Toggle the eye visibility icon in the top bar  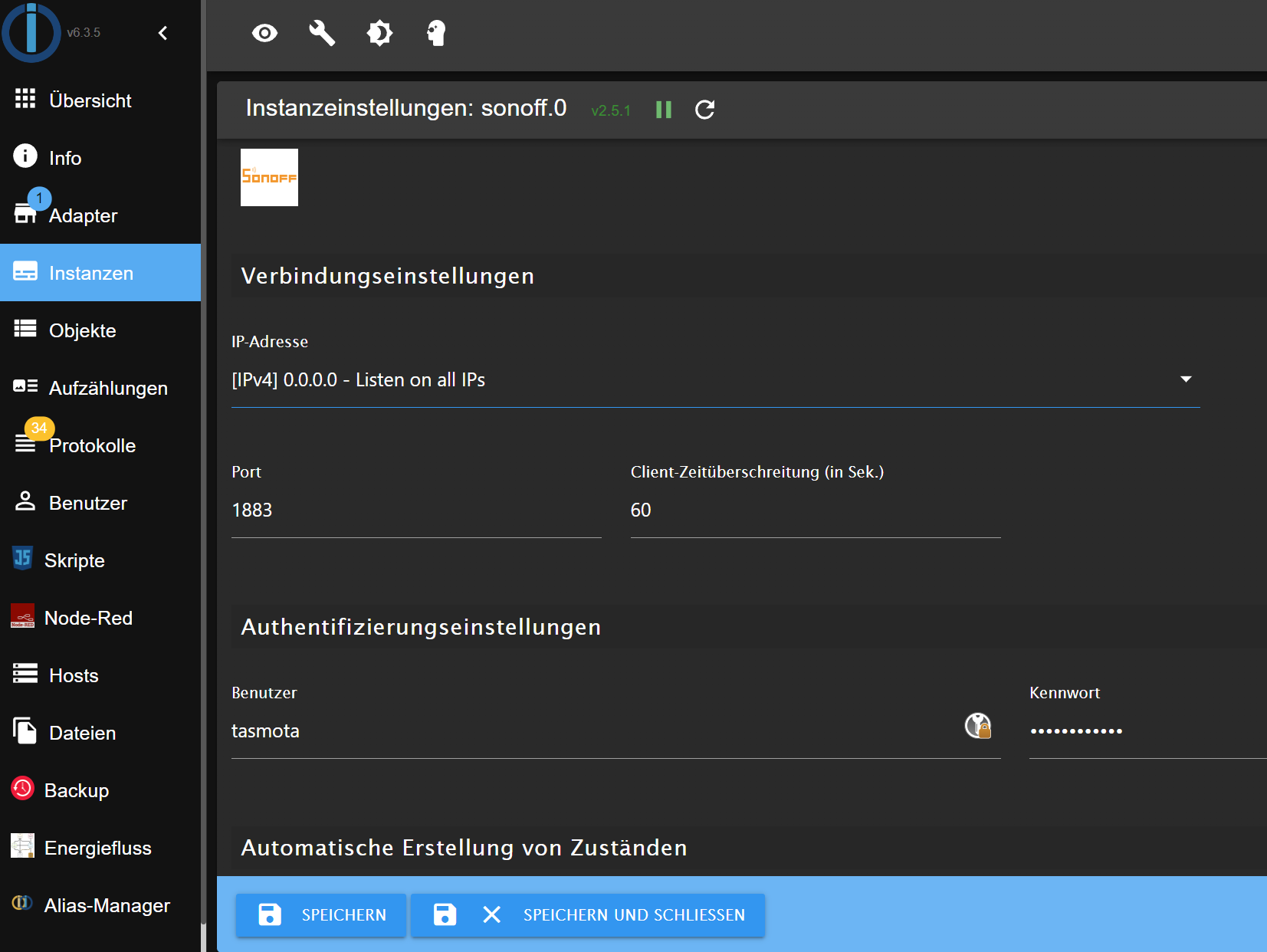coord(265,33)
